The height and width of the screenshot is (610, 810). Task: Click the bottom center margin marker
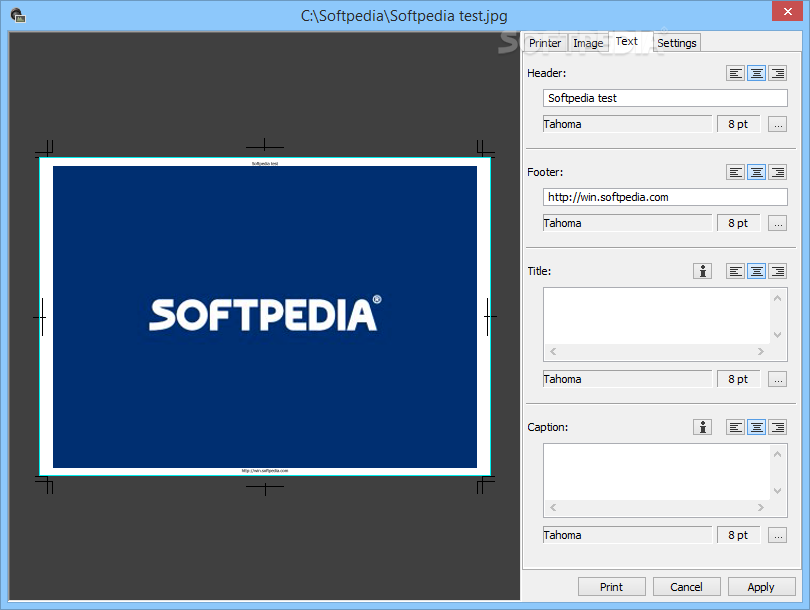(265, 487)
